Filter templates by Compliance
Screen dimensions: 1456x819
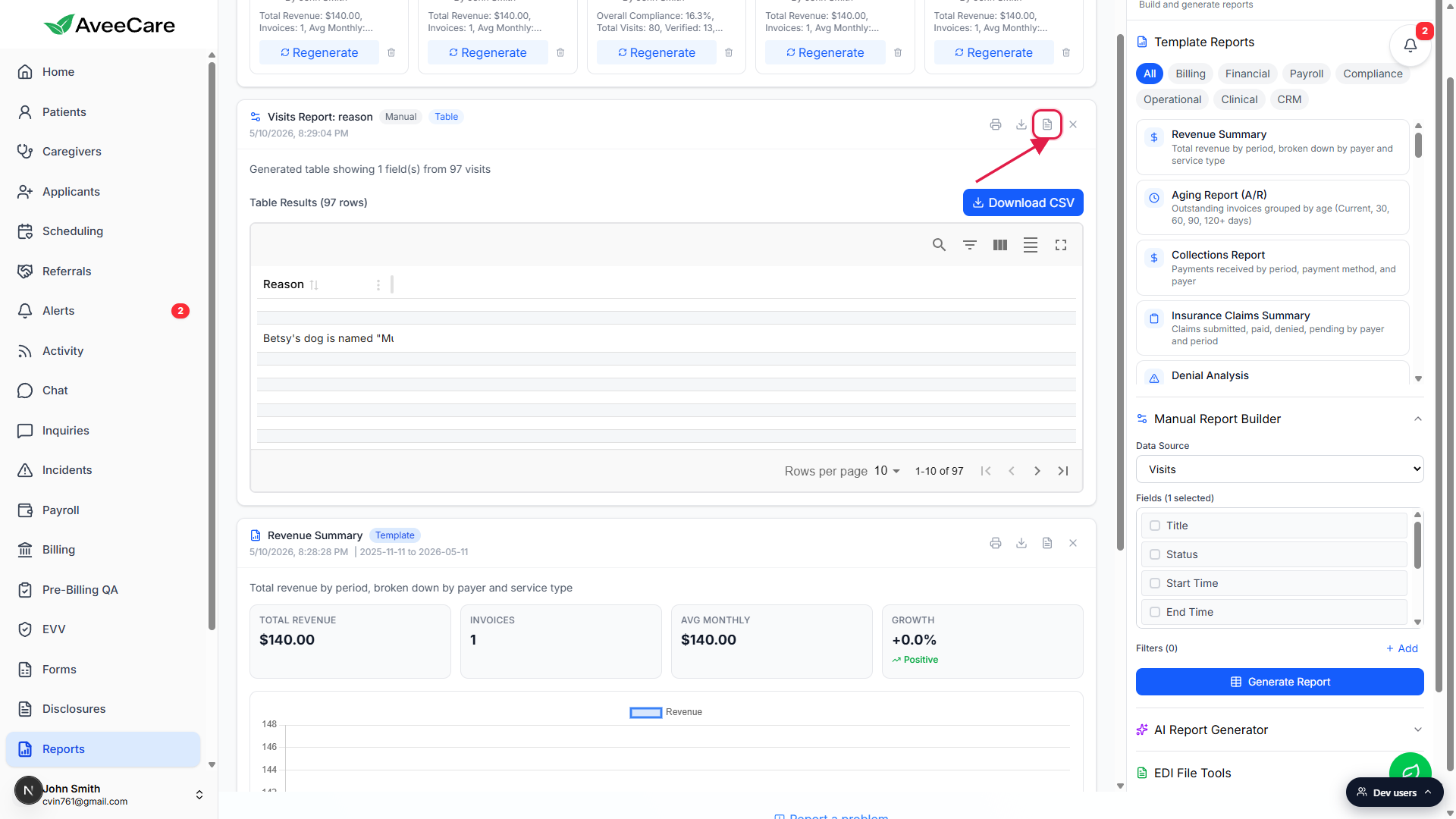(x=1373, y=74)
